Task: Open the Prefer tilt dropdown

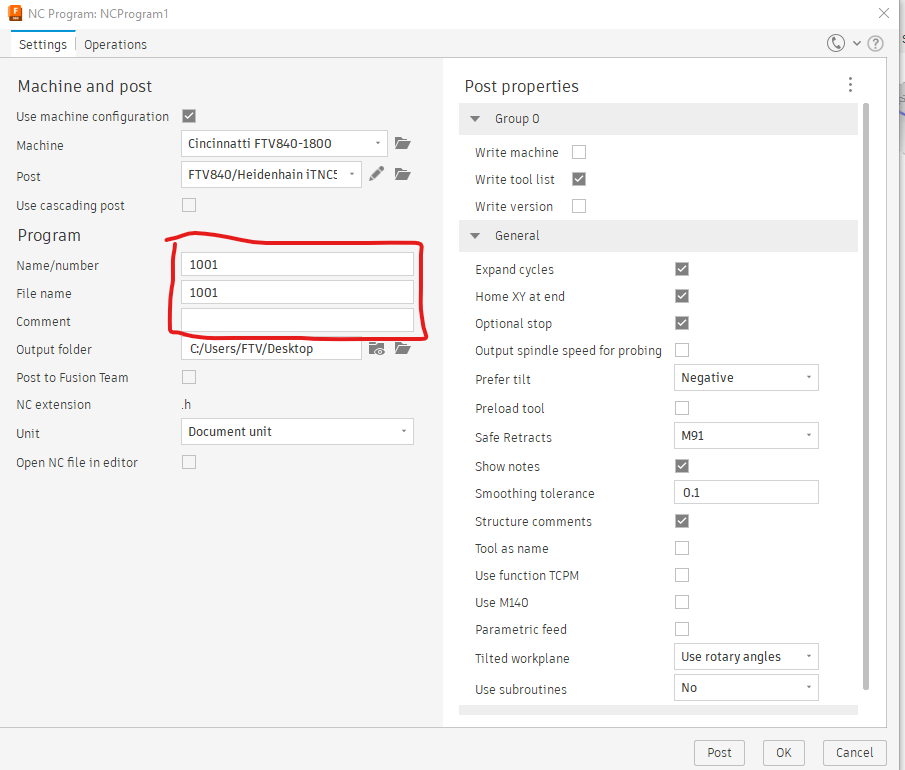Action: pos(746,377)
